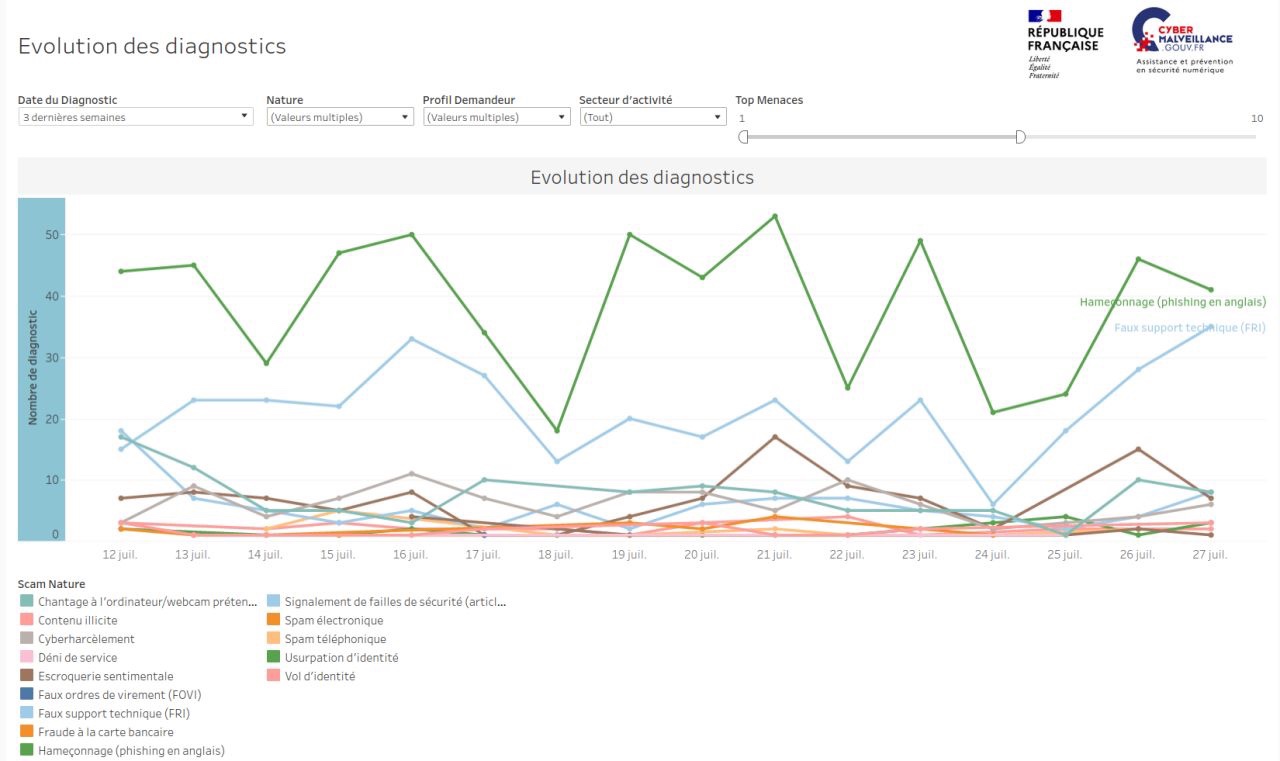Click the Spam électronique legend color swatch
The image size is (1280, 761).
273,621
